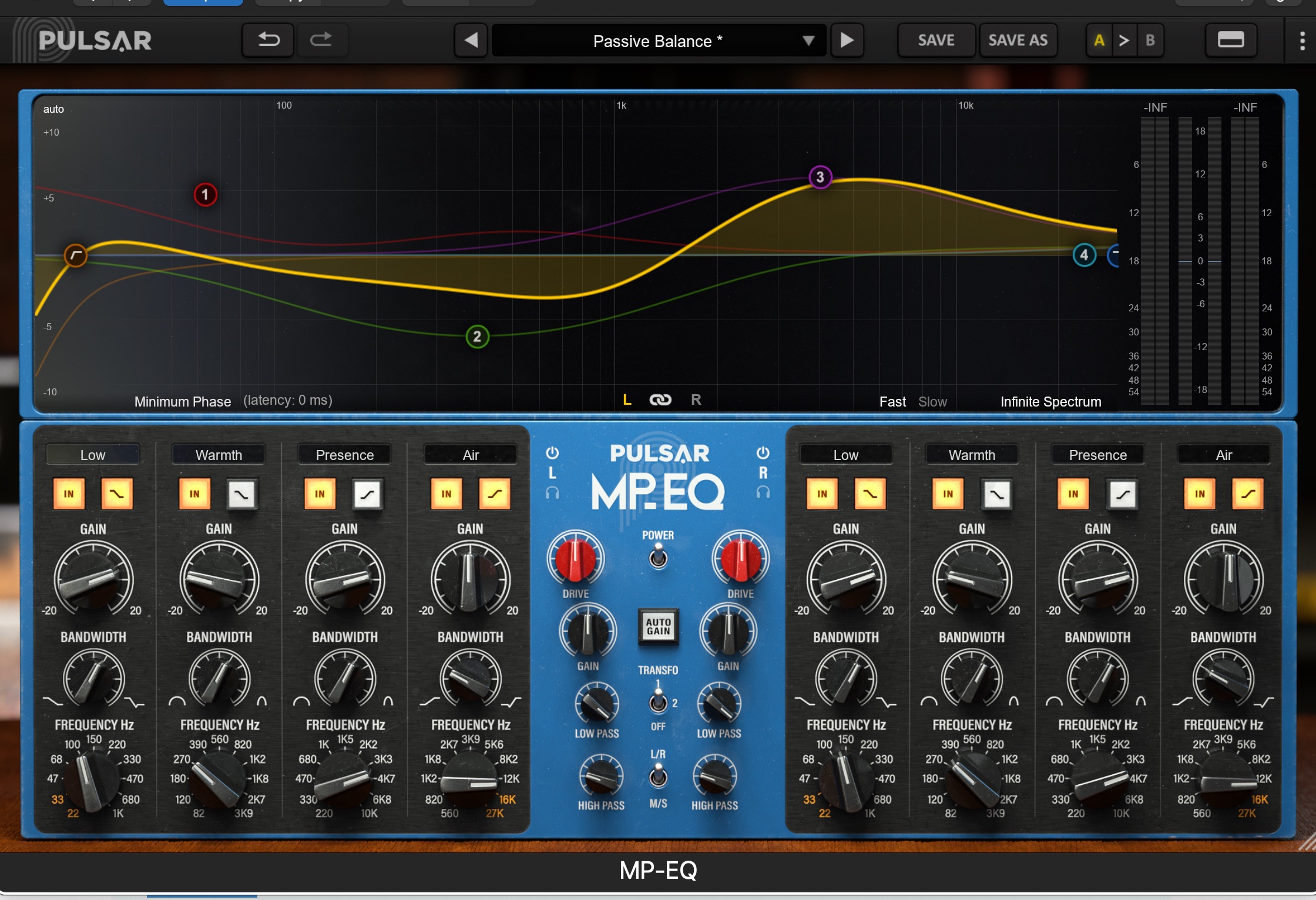Click the undo arrow icon
The image size is (1316, 900).
point(268,40)
